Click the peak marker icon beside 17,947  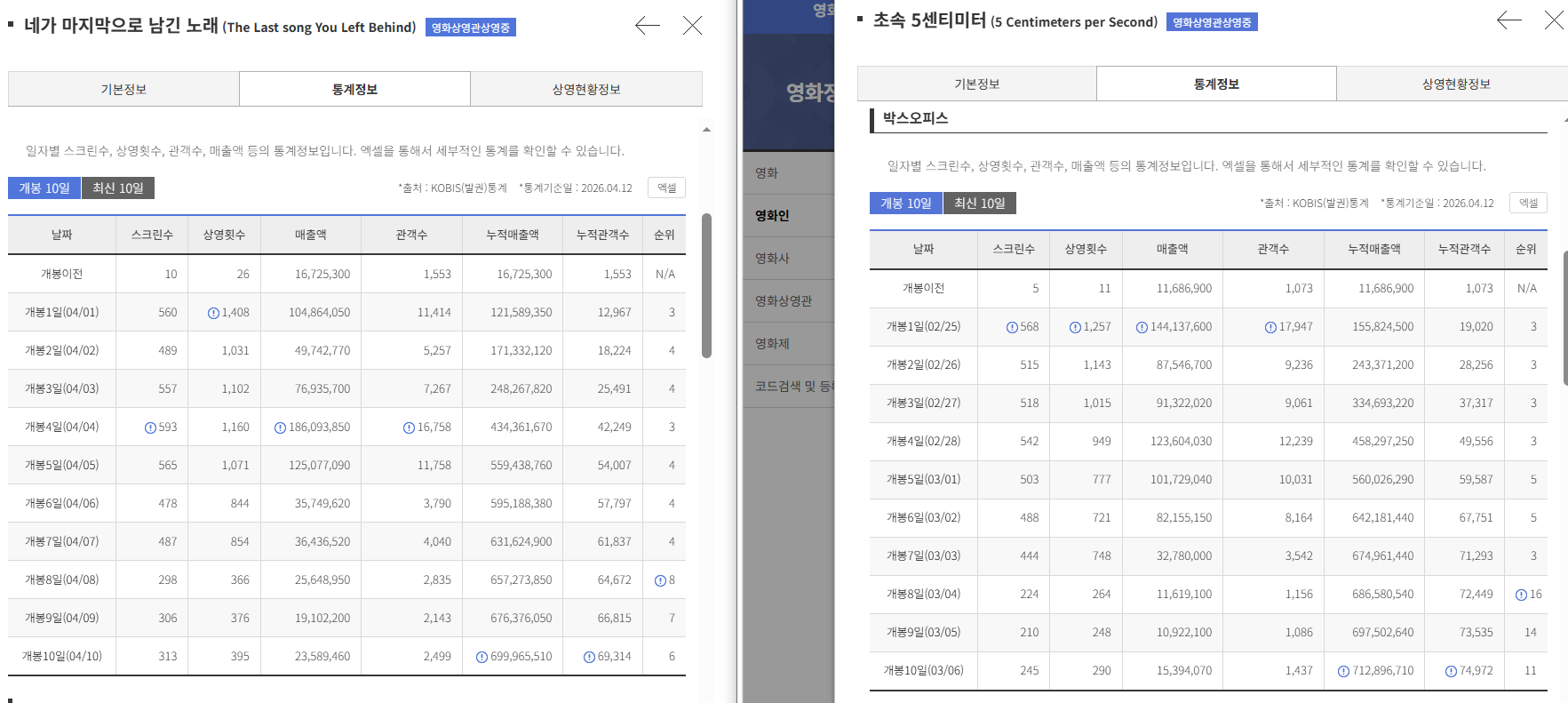pyautogui.click(x=1270, y=327)
